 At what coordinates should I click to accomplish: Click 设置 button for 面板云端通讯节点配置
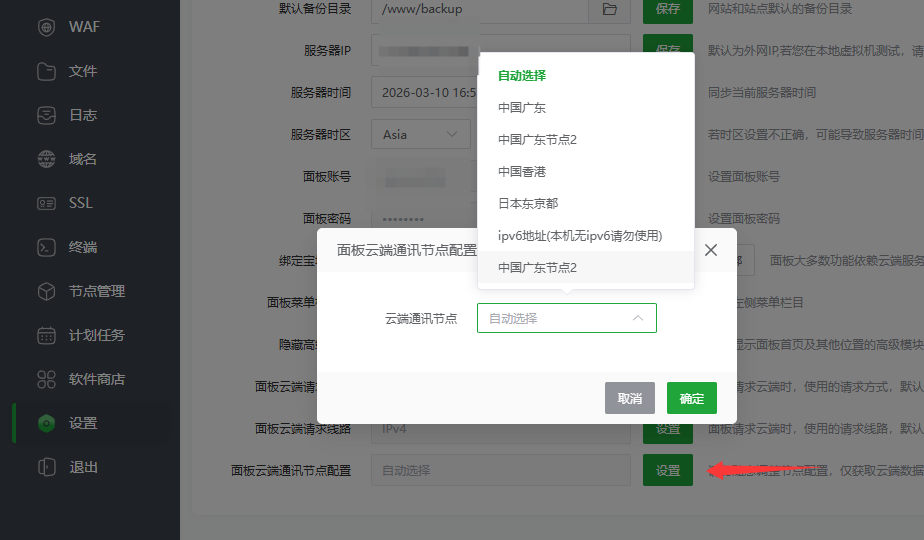[668, 470]
